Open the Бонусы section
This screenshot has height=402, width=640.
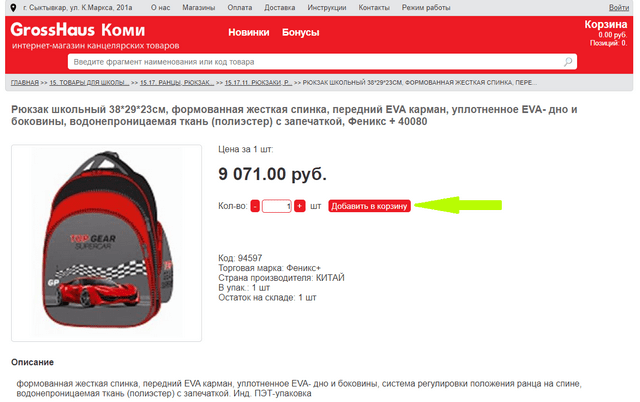click(301, 32)
